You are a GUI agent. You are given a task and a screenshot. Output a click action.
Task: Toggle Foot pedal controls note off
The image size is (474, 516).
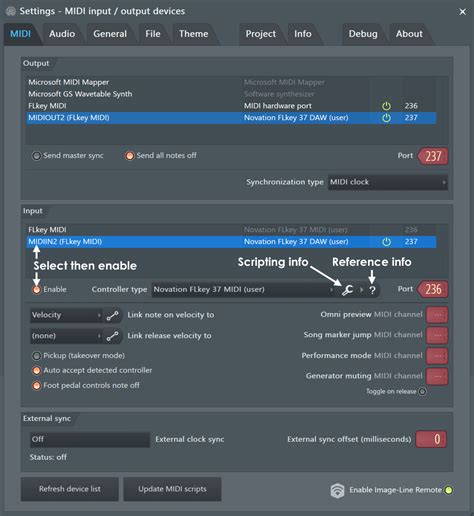tap(36, 386)
